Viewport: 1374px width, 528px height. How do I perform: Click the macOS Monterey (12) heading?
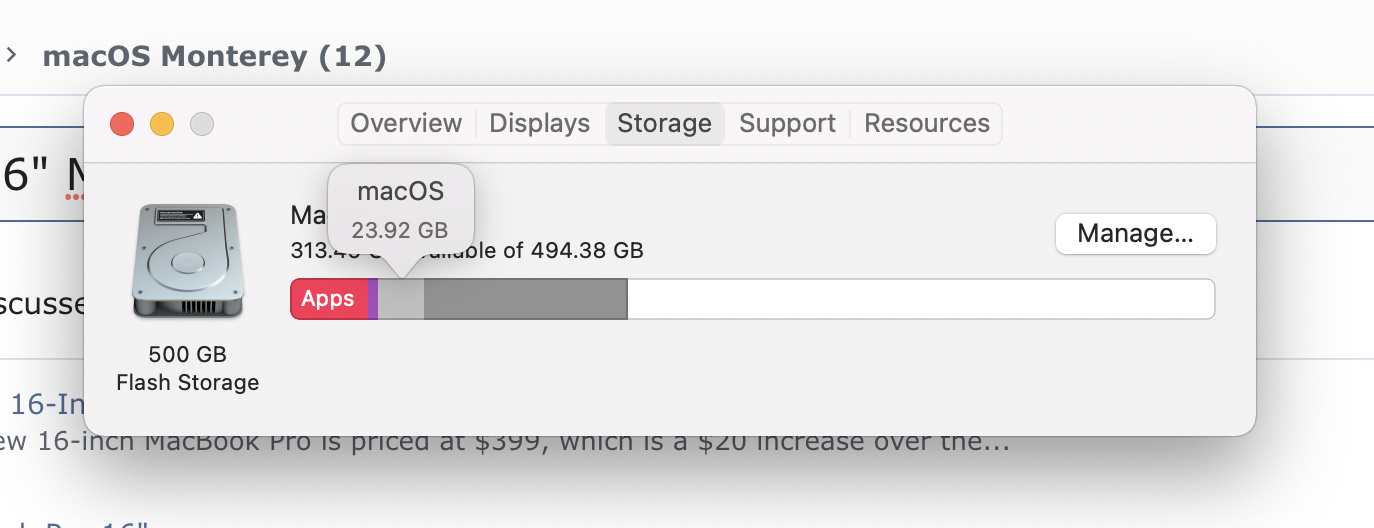click(x=214, y=56)
